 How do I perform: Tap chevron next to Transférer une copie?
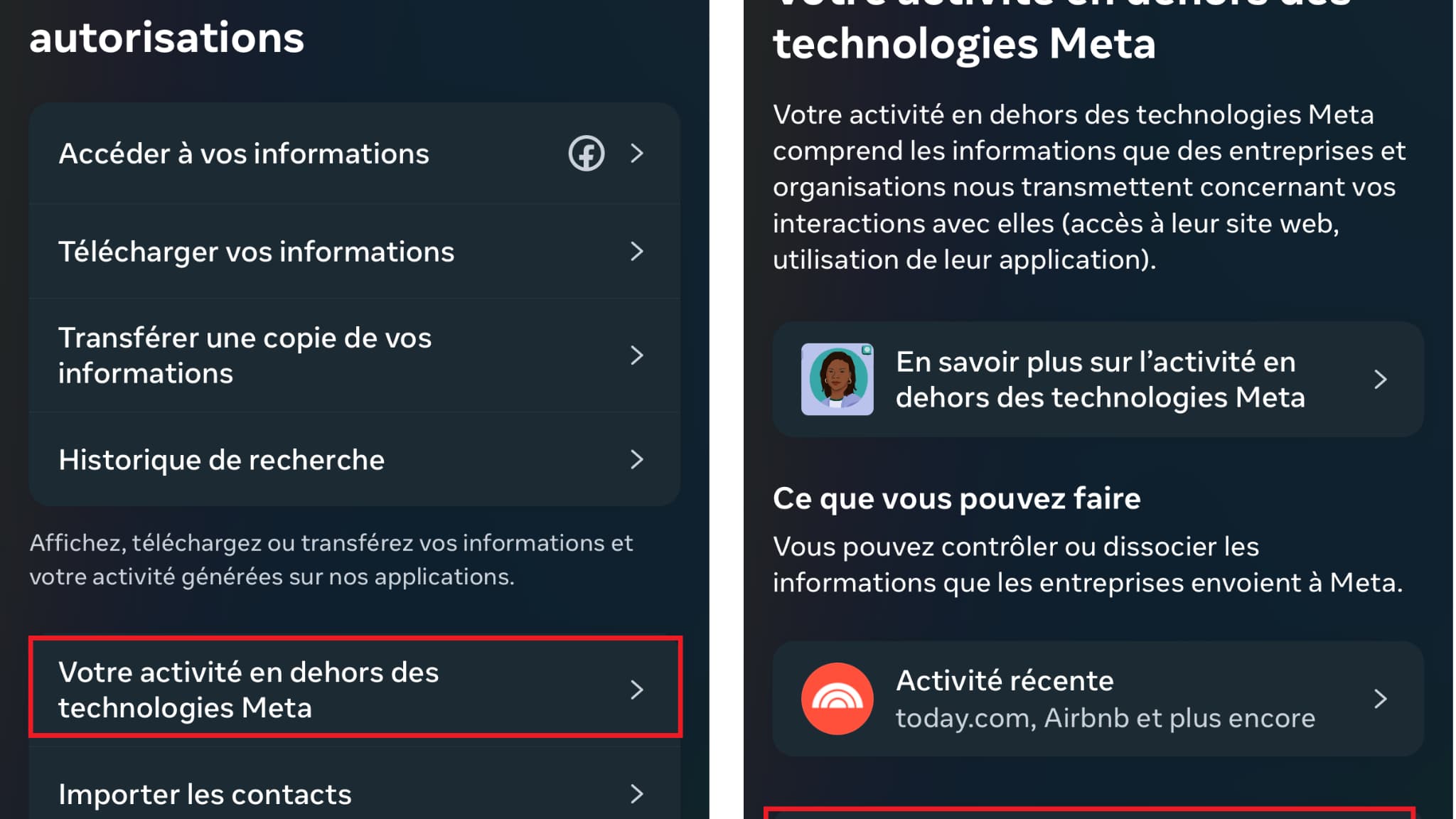coord(636,355)
